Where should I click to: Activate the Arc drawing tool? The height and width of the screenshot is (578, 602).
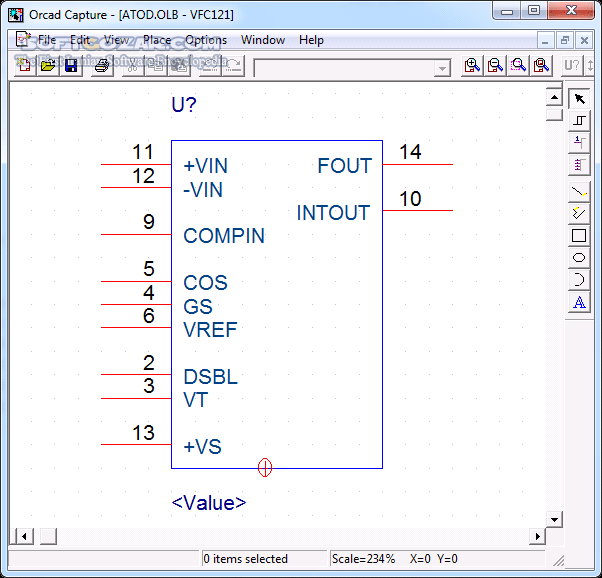[x=579, y=280]
